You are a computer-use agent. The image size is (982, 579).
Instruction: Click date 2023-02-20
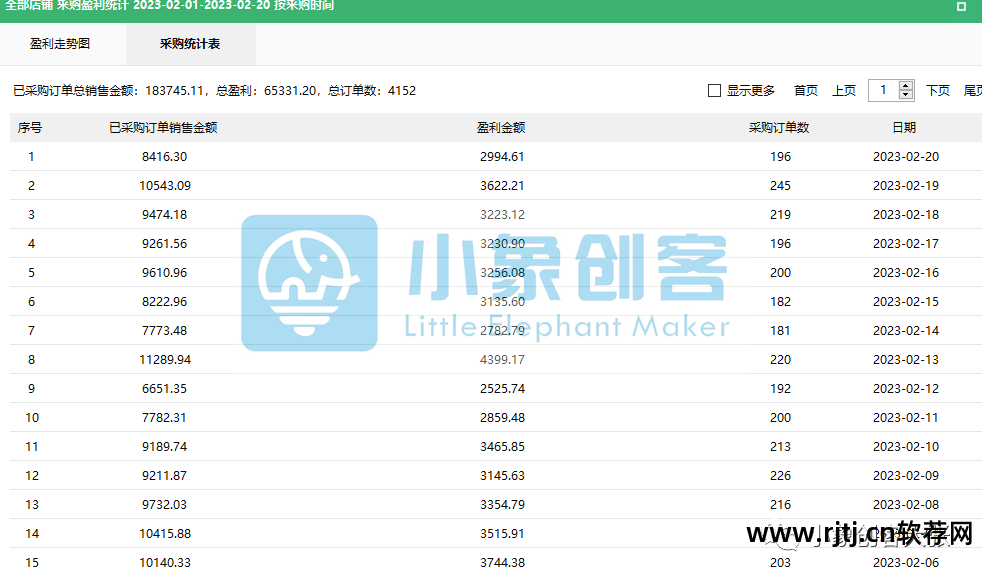(x=906, y=156)
